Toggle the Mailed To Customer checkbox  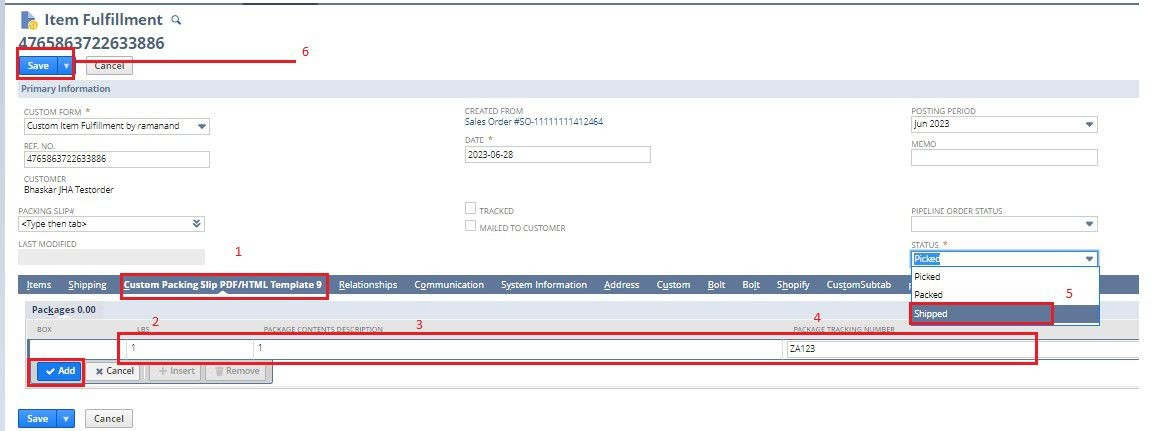470,227
